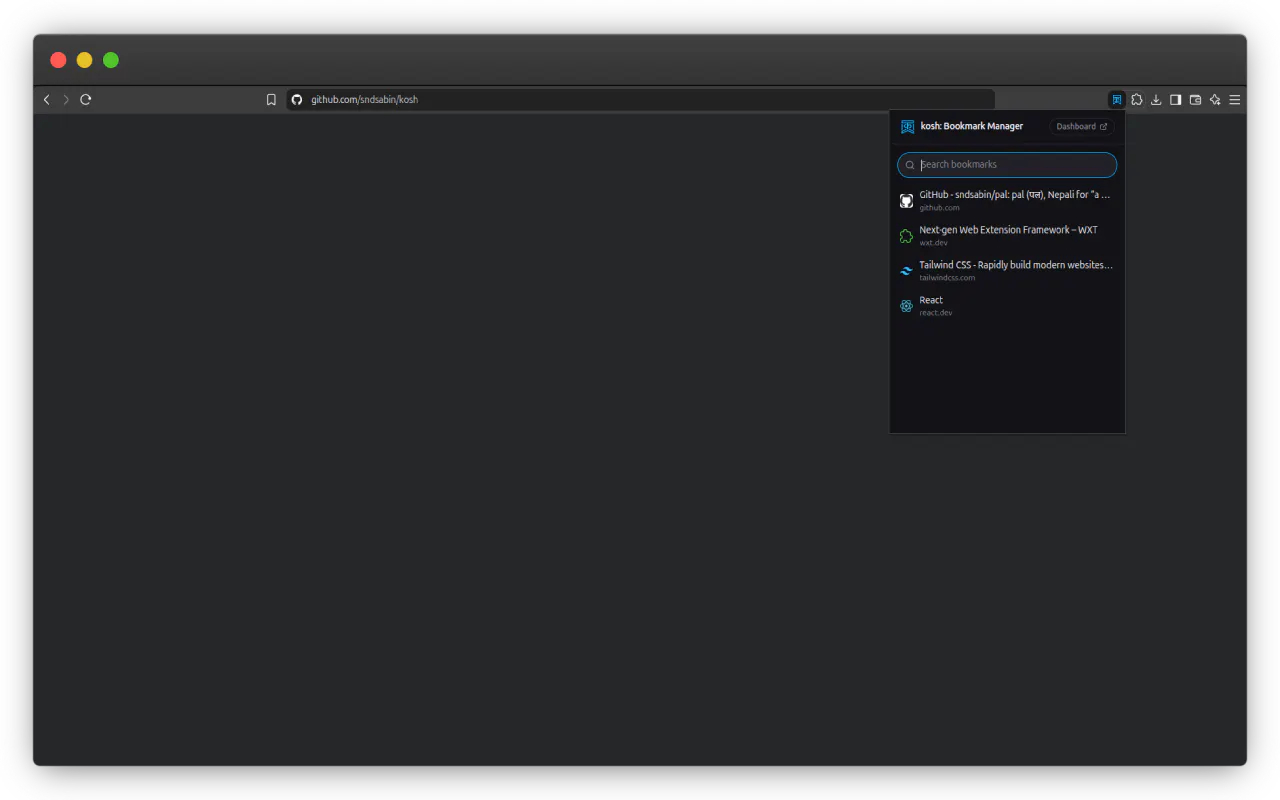Click the GitHub site icon in the address bar
The width and height of the screenshot is (1280, 800).
click(x=297, y=100)
